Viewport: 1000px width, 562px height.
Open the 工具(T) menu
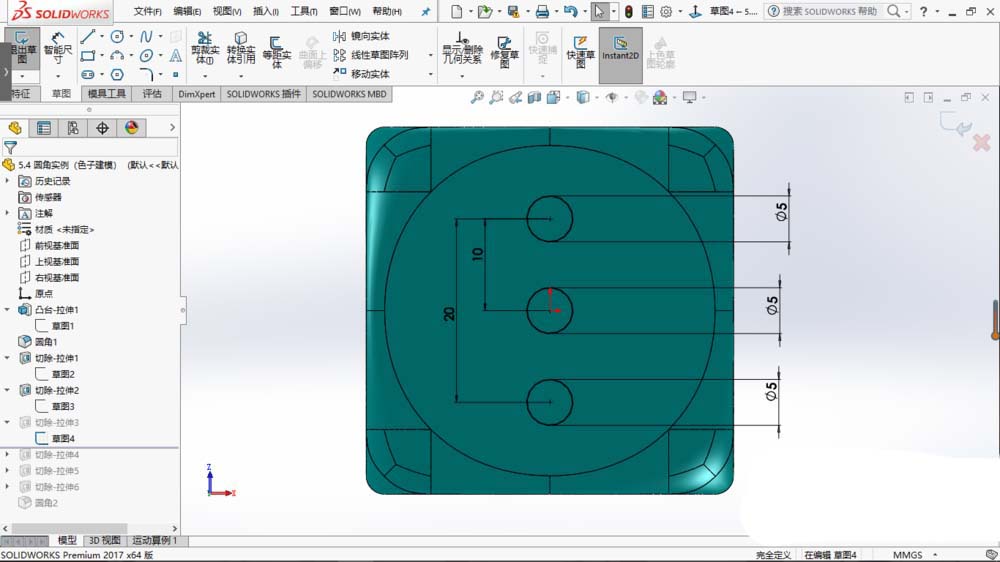pos(304,11)
